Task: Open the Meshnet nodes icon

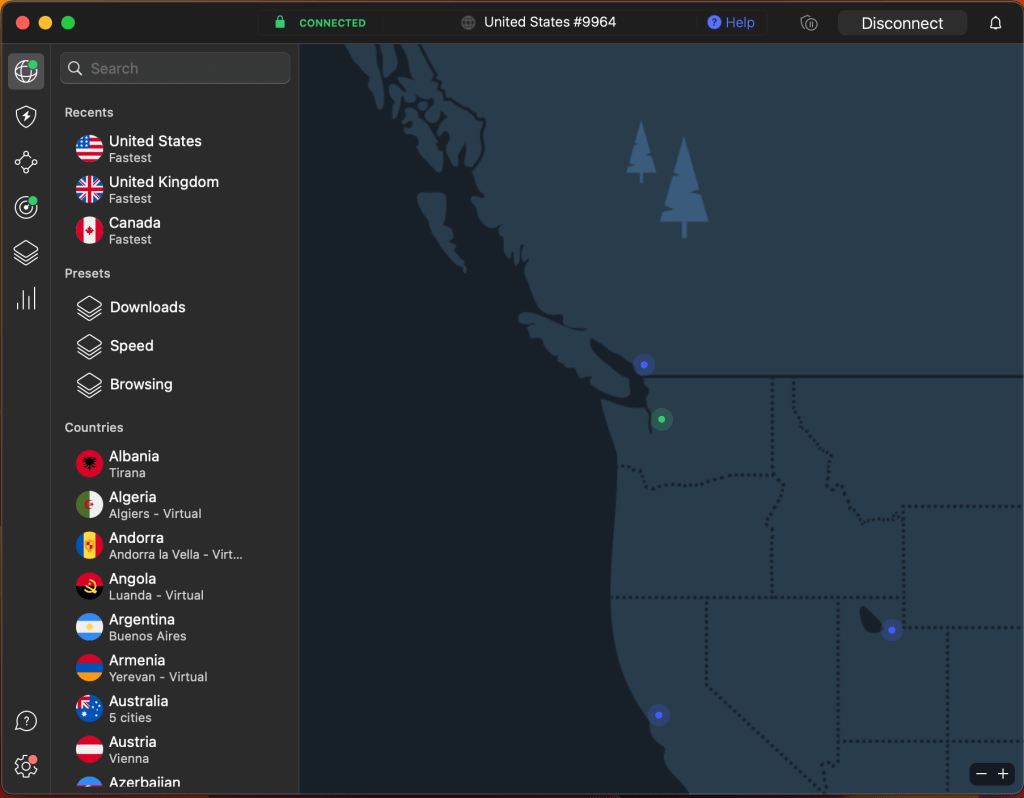Action: coord(26,162)
